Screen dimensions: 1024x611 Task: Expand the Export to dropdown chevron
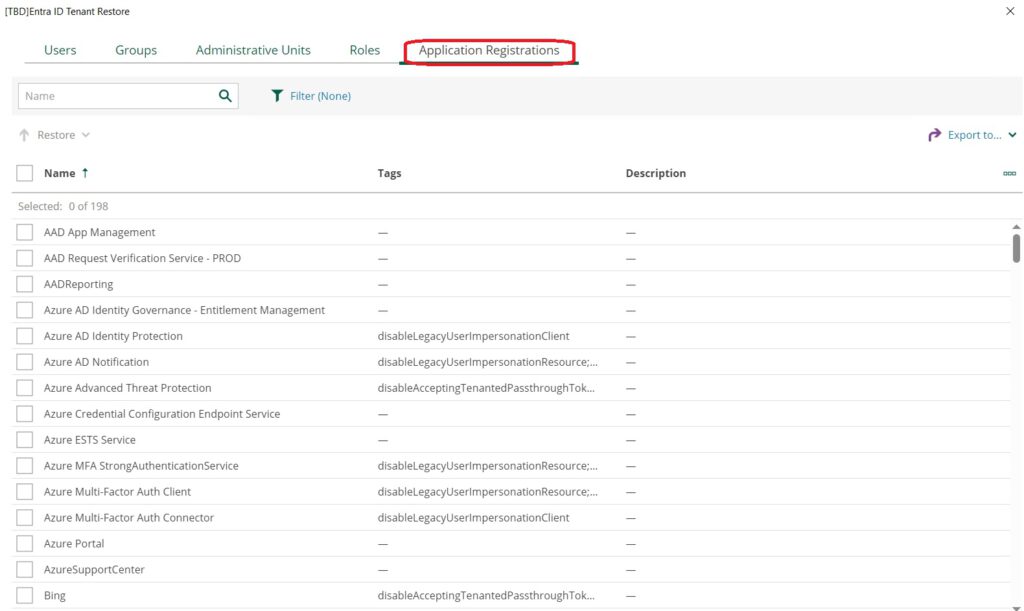pos(1012,135)
